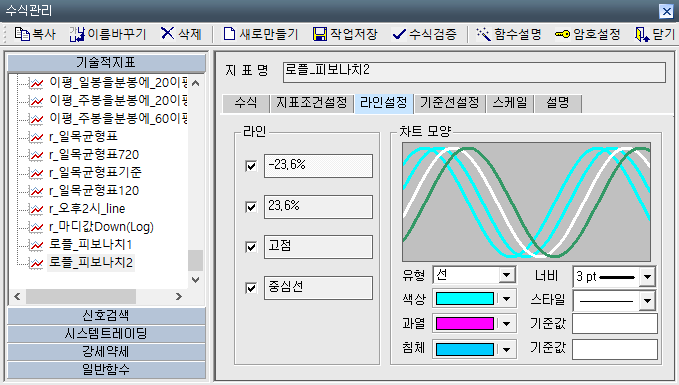Click chart icon beside r_일목균형표120

(x=37, y=191)
